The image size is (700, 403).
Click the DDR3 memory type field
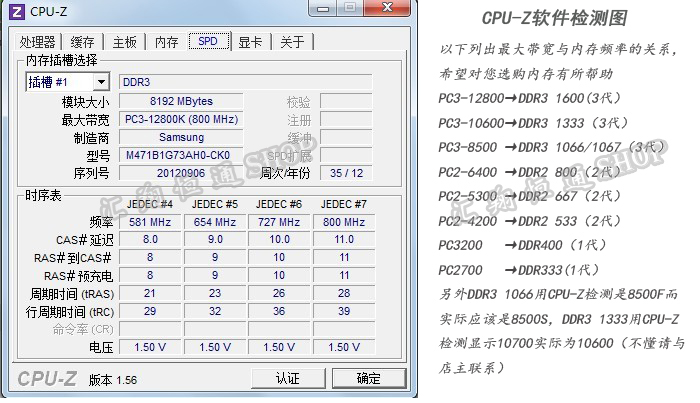pos(245,82)
